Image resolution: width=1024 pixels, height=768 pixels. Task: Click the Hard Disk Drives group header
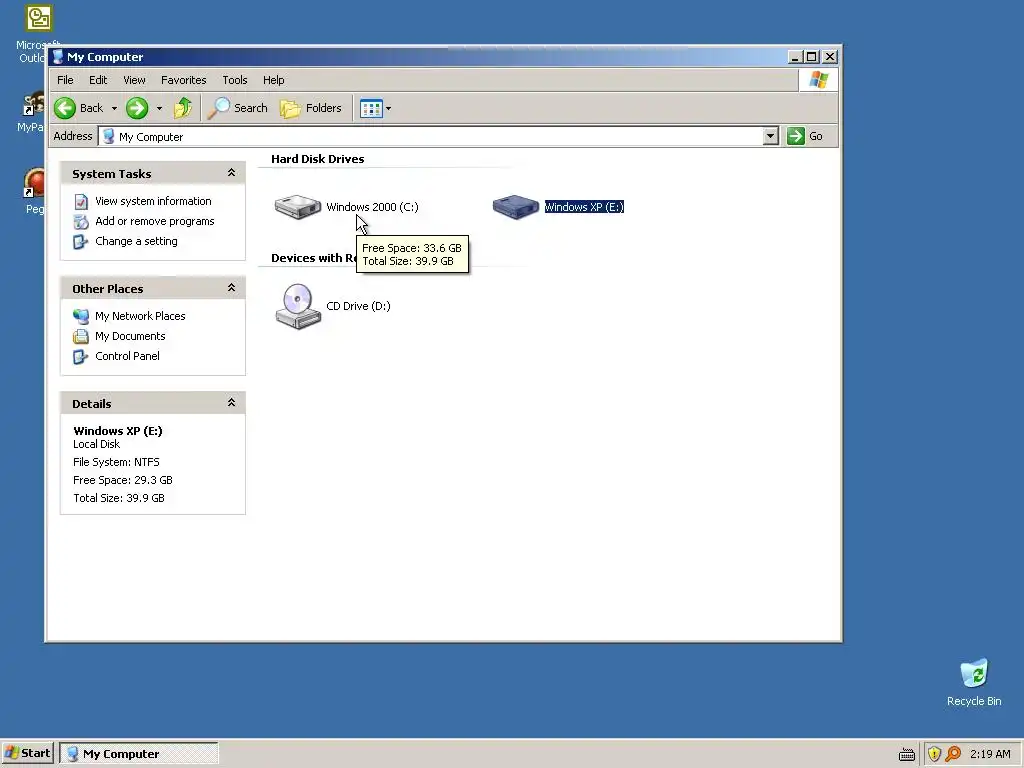[x=317, y=159]
